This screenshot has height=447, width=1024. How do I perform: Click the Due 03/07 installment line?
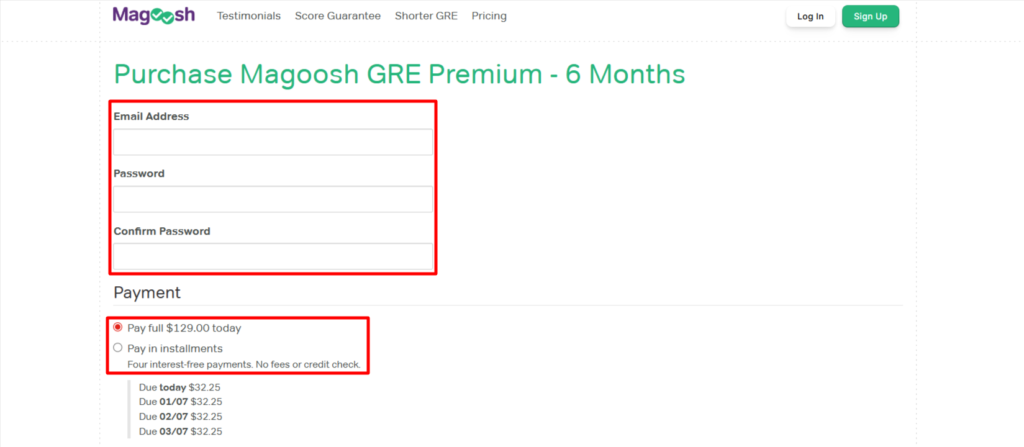[x=180, y=431]
